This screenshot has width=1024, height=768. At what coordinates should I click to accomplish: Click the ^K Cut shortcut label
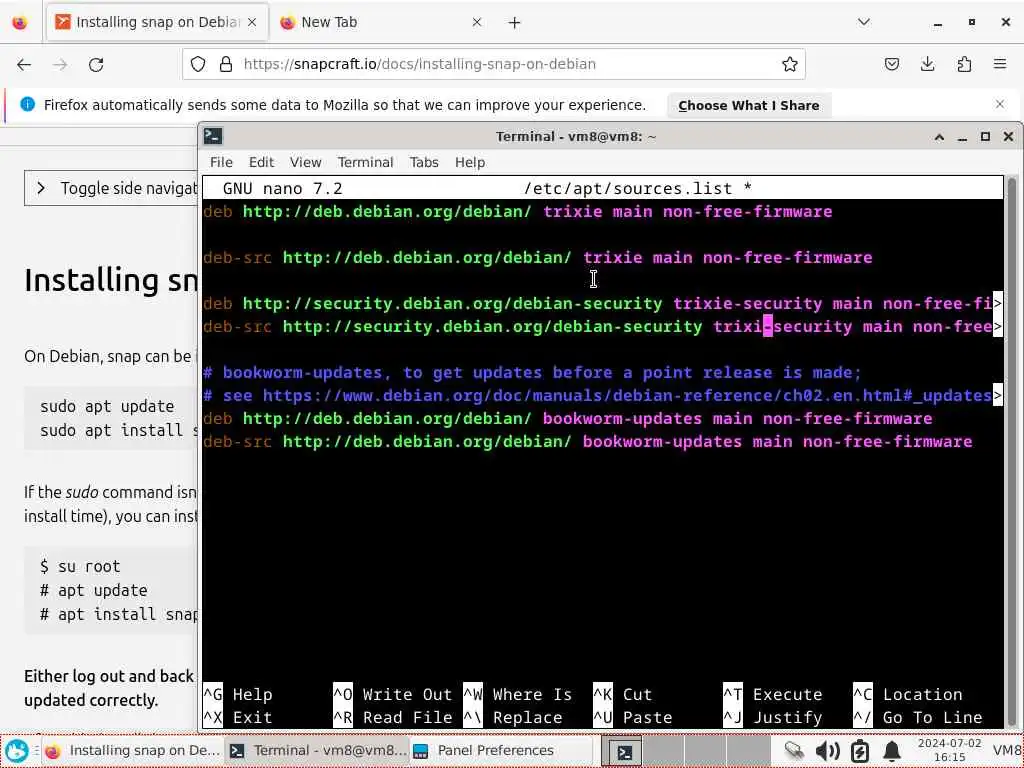tap(622, 694)
